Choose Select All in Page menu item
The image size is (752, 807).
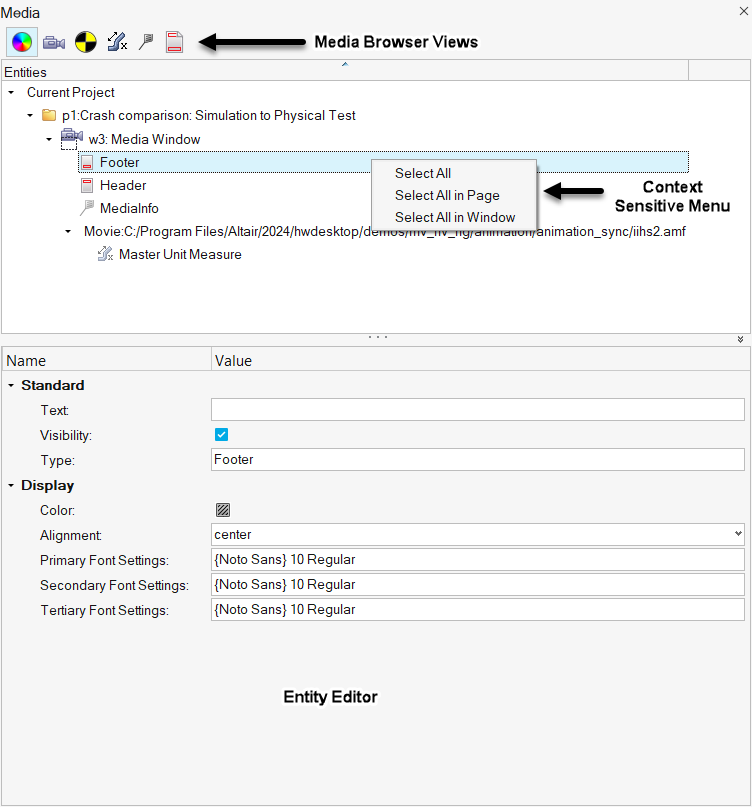(447, 195)
